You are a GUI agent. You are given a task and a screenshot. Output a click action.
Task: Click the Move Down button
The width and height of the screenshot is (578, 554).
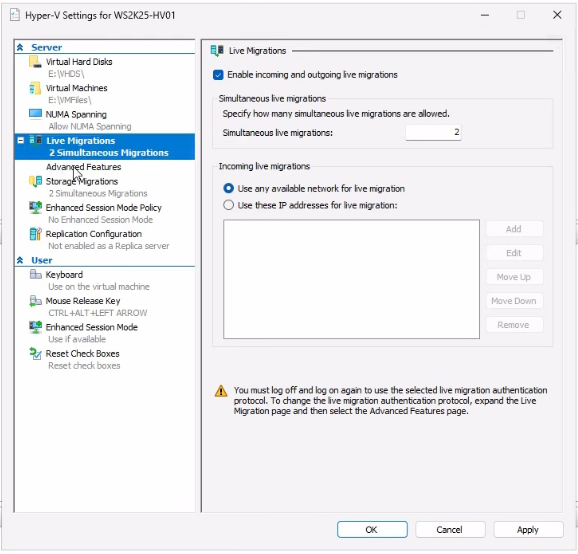coord(514,301)
